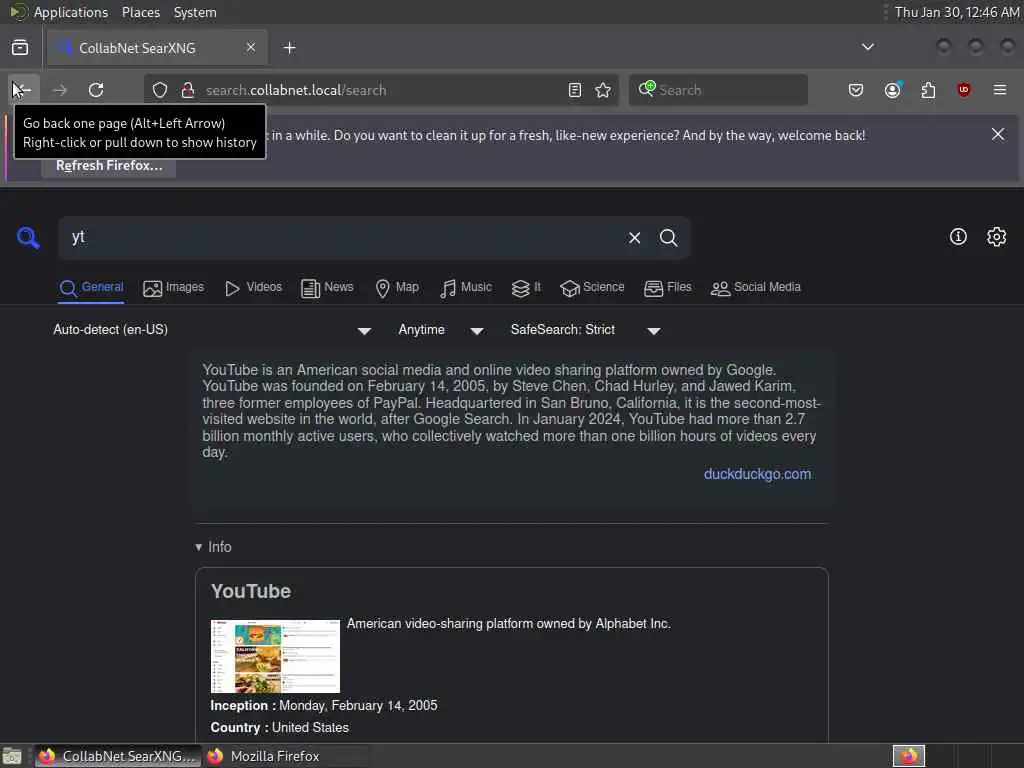Open the Auto-detect (en-US) language dropdown
Viewport: 1024px width, 768px height.
[212, 330]
